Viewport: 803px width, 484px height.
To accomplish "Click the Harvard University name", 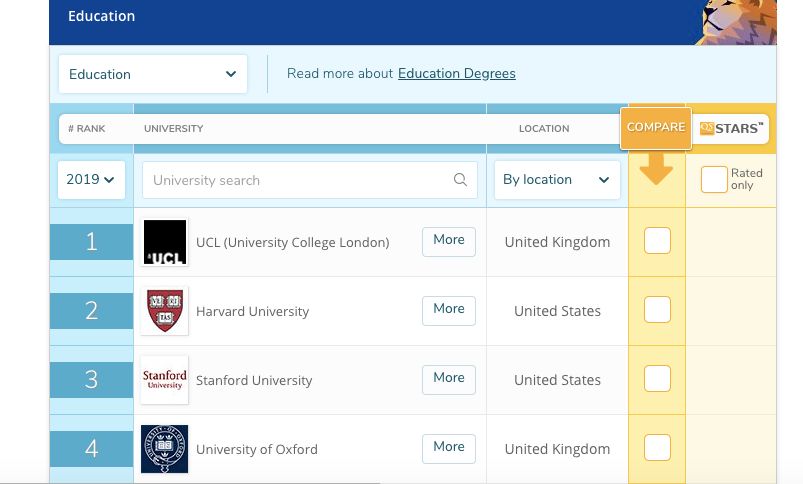I will coord(252,311).
